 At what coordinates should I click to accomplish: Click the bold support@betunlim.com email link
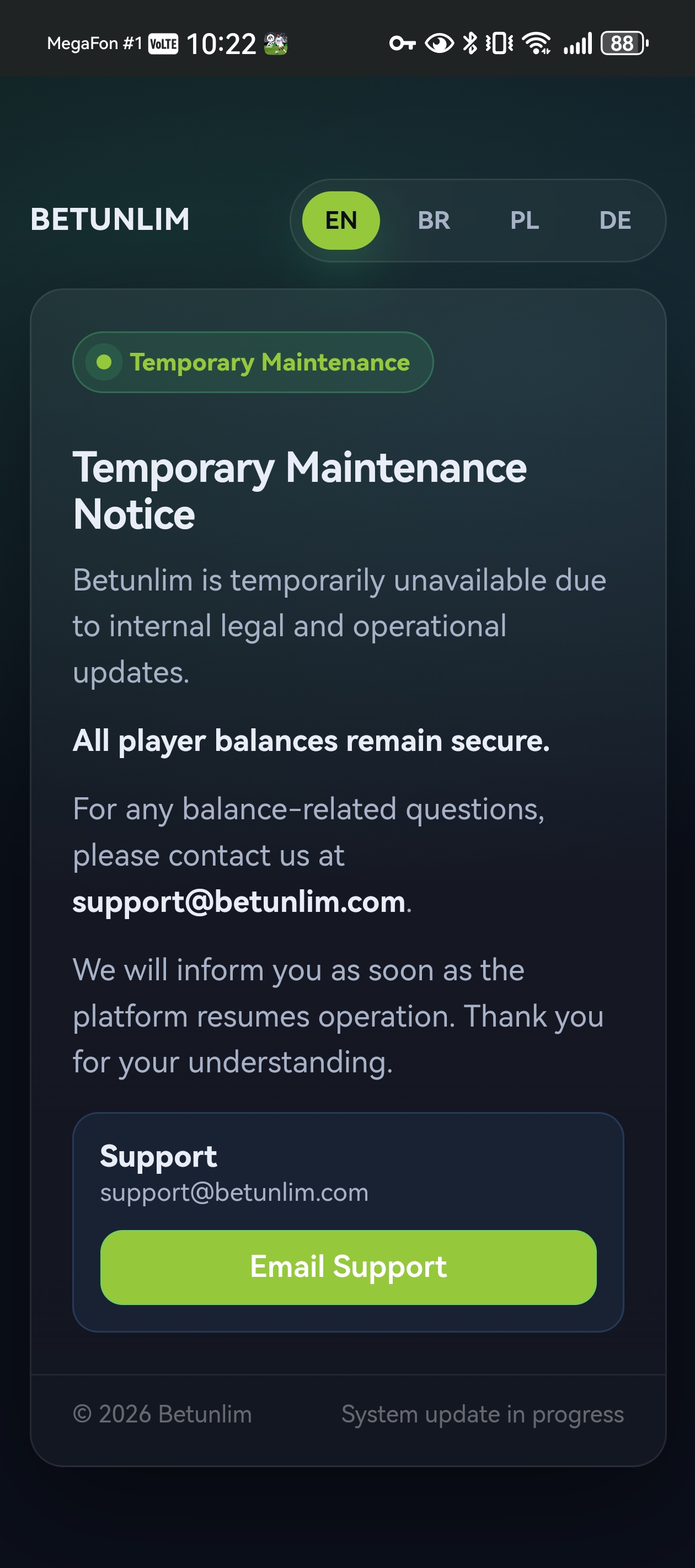[239, 901]
